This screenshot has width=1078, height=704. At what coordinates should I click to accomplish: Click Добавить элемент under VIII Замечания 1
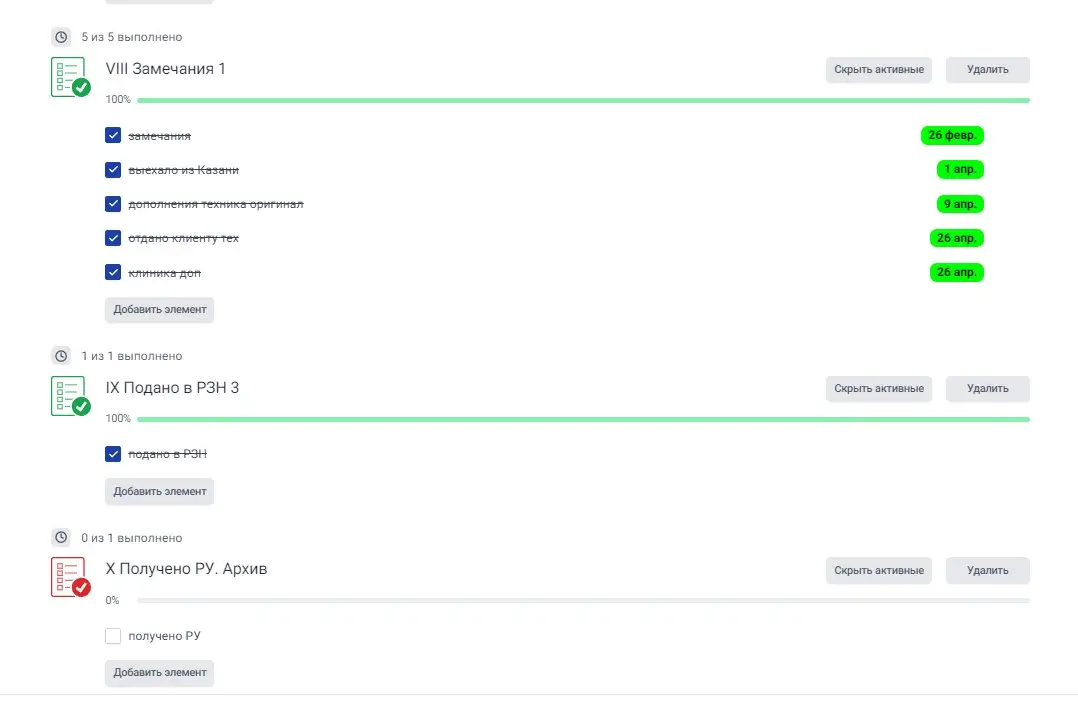[159, 309]
